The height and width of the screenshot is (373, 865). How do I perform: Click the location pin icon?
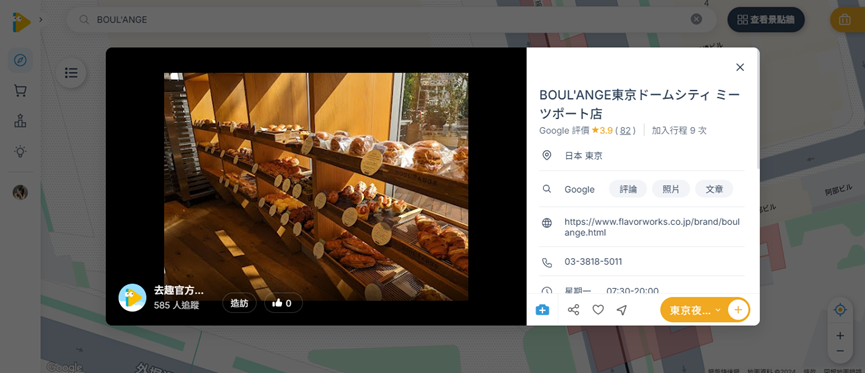(547, 156)
